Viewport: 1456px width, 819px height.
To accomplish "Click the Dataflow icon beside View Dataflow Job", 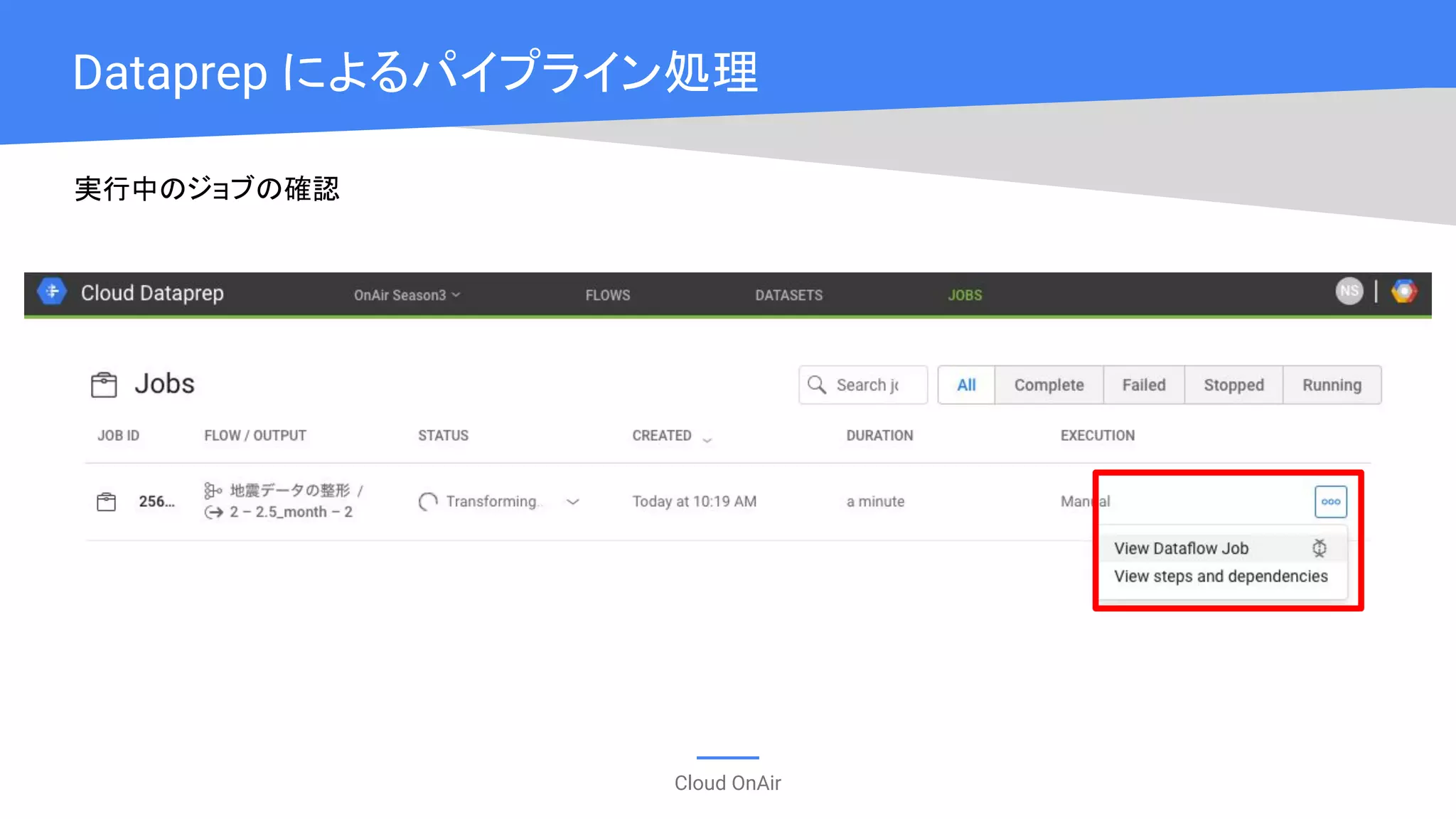I will tap(1319, 548).
